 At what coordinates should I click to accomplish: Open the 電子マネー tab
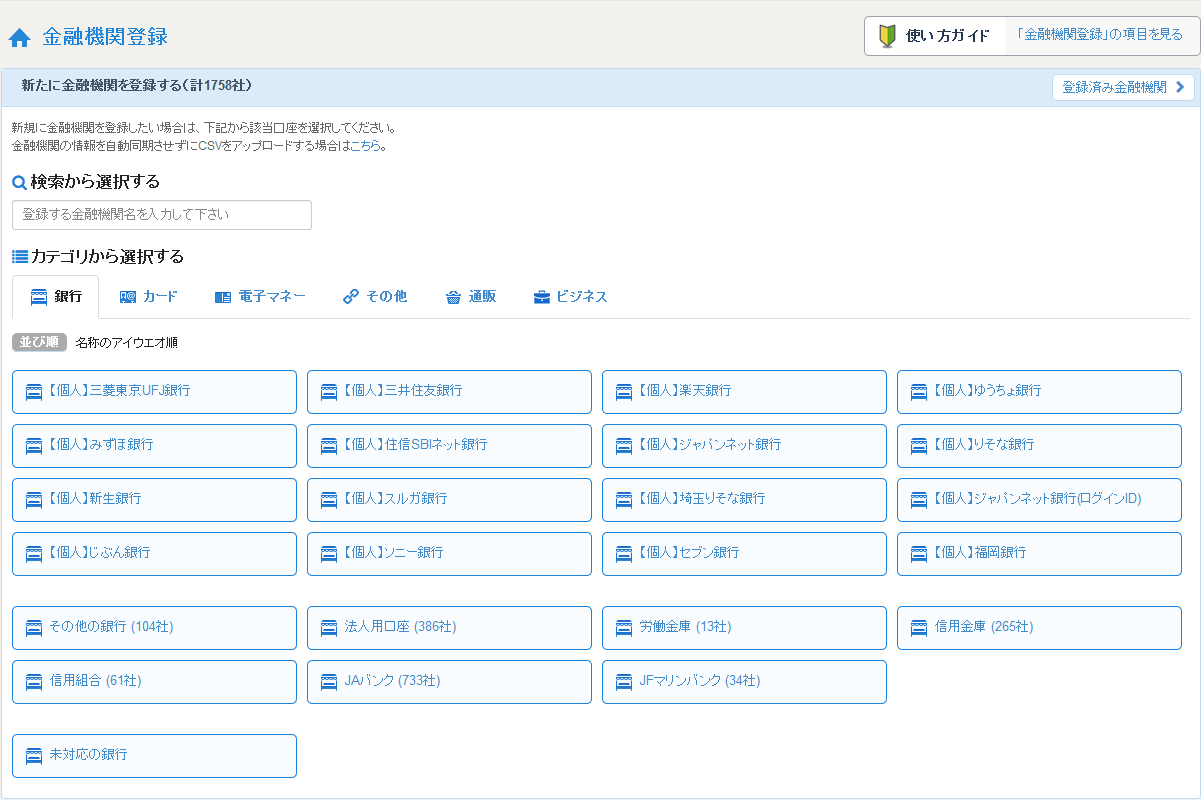[260, 297]
